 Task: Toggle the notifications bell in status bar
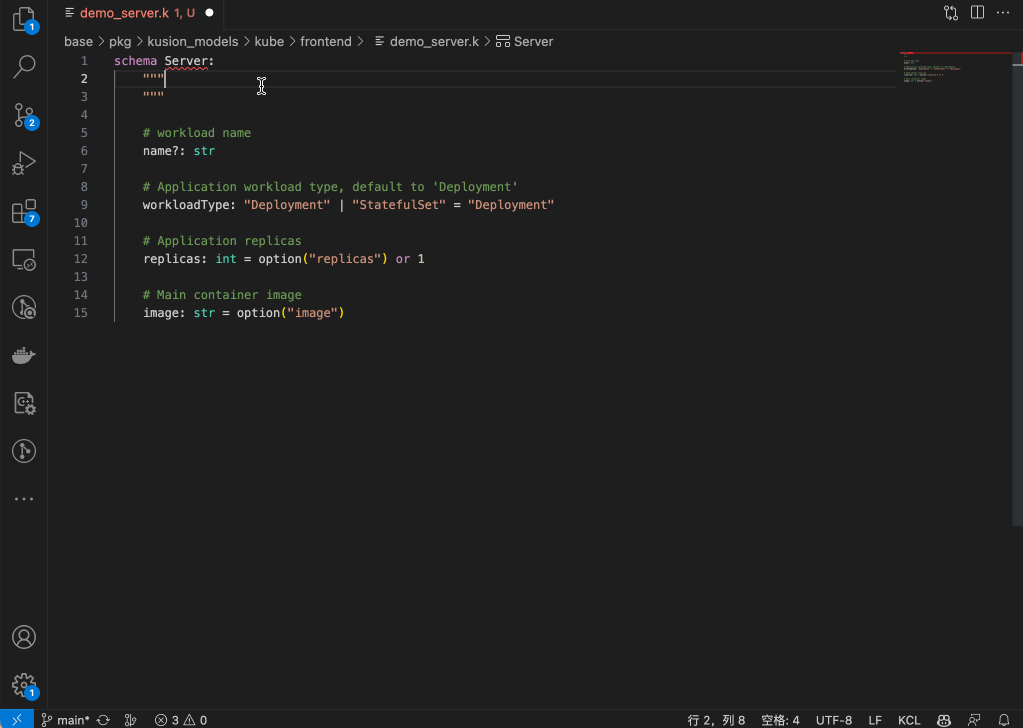click(x=1004, y=720)
